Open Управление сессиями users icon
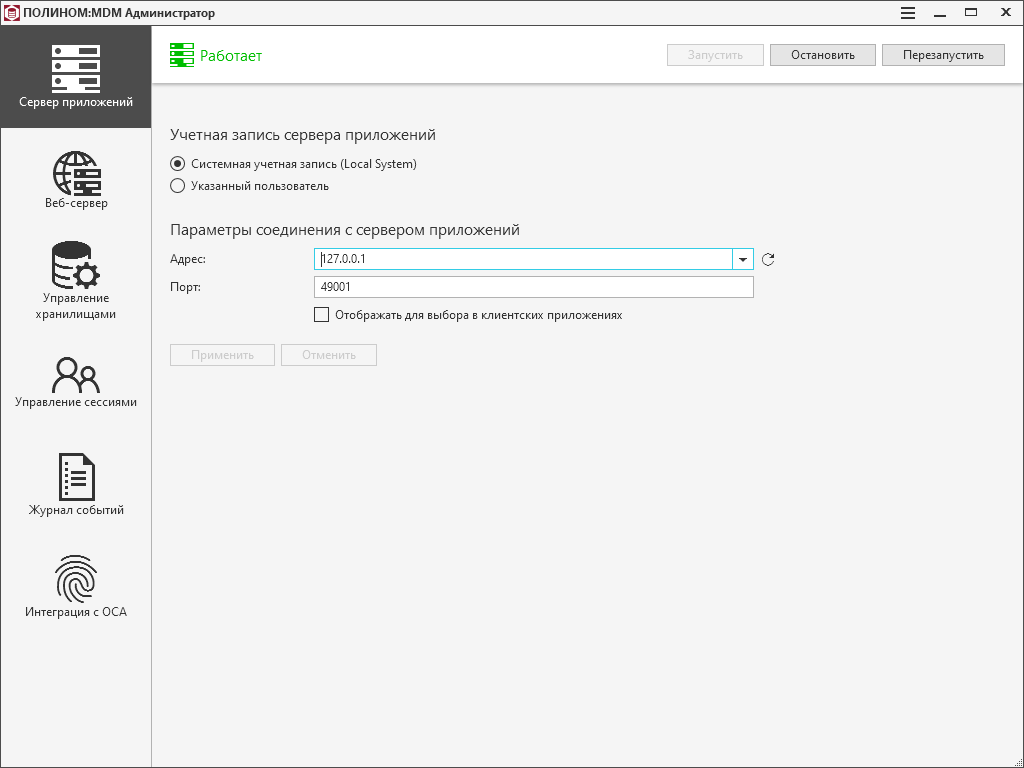The width and height of the screenshot is (1024, 768). (76, 374)
